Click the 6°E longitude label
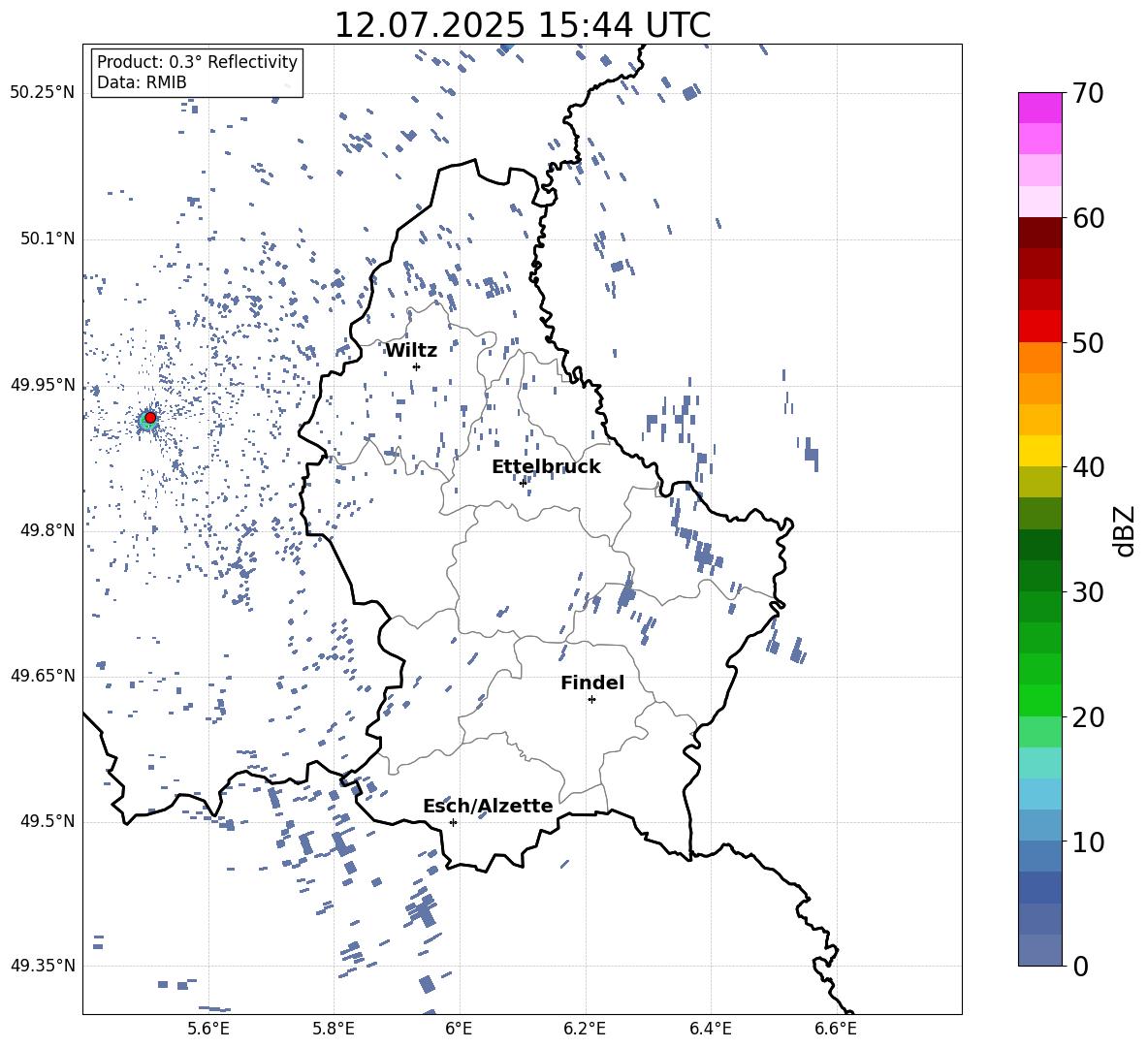The width and height of the screenshot is (1148, 1048). (459, 1029)
